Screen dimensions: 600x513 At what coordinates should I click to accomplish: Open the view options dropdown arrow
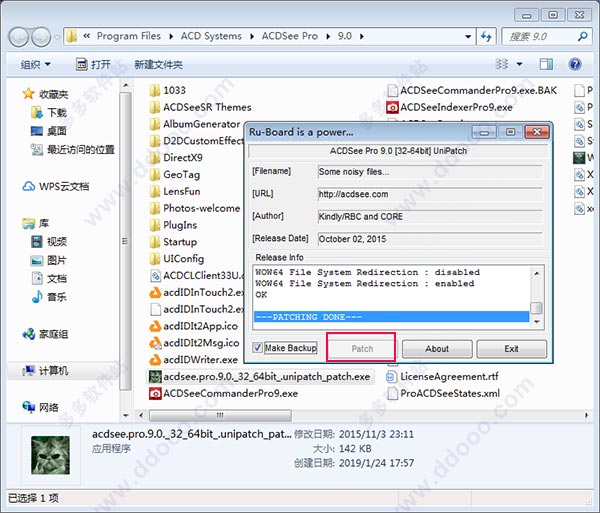point(519,64)
